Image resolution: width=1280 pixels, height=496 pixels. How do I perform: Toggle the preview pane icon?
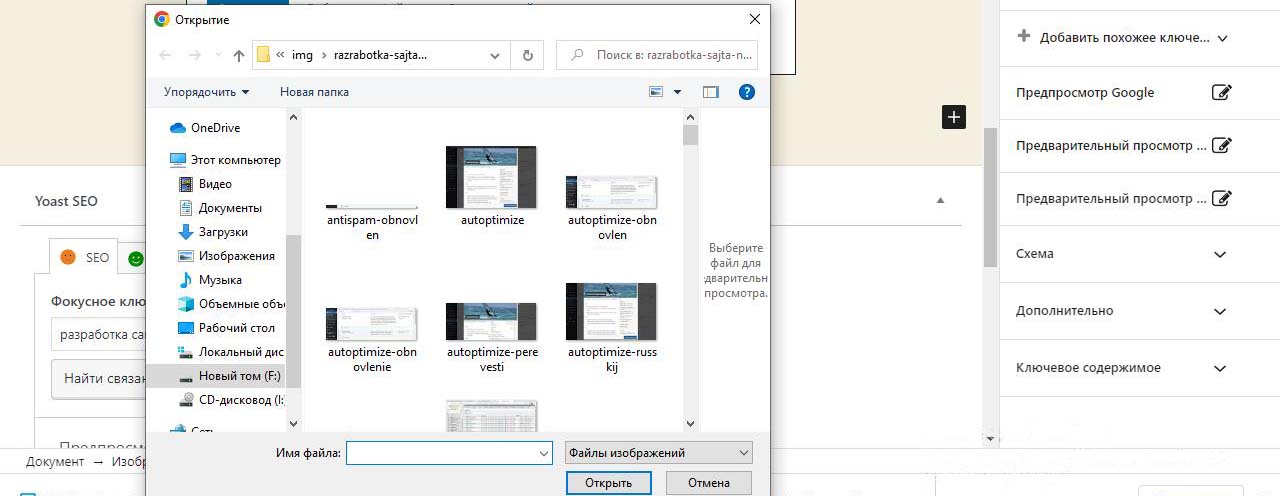[711, 92]
